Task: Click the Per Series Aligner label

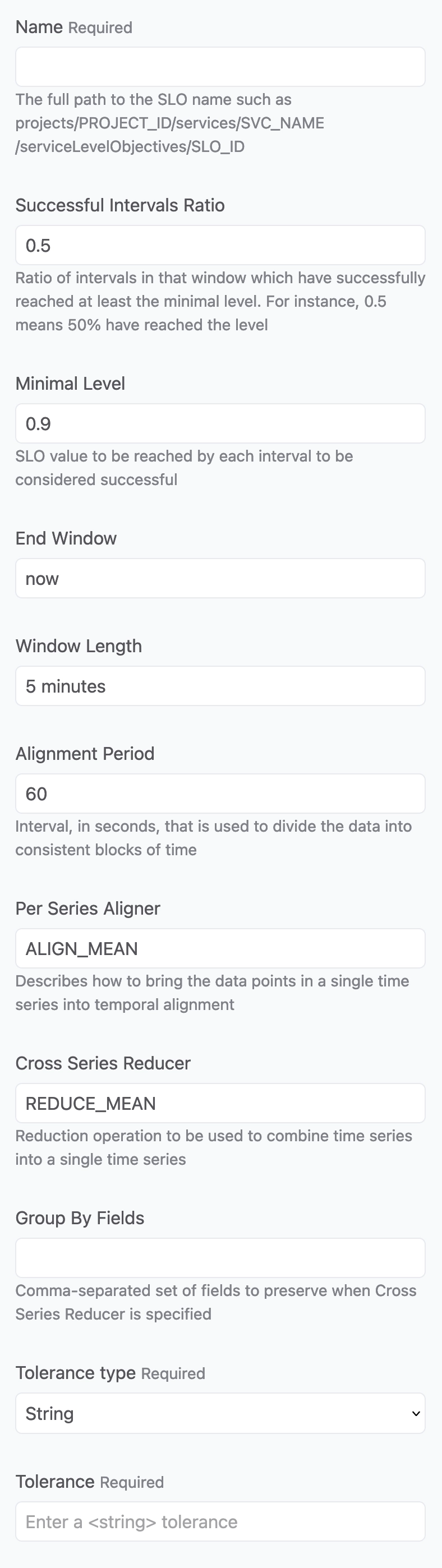Action: click(x=88, y=908)
